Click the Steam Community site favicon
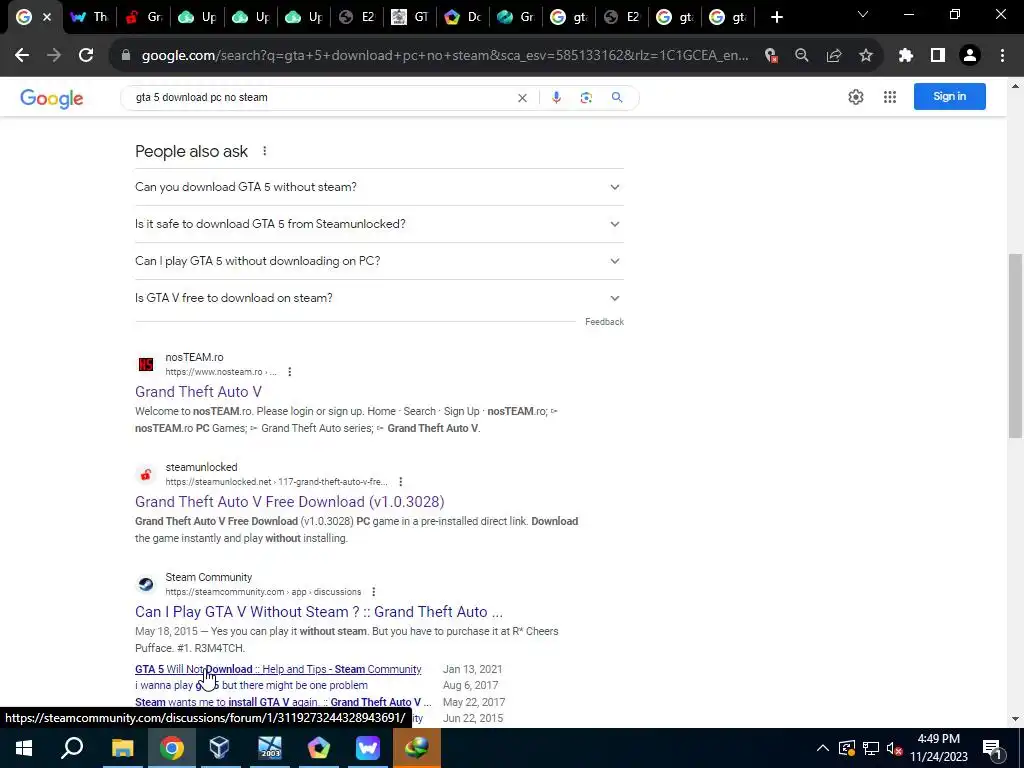The image size is (1024, 768). coord(146,584)
